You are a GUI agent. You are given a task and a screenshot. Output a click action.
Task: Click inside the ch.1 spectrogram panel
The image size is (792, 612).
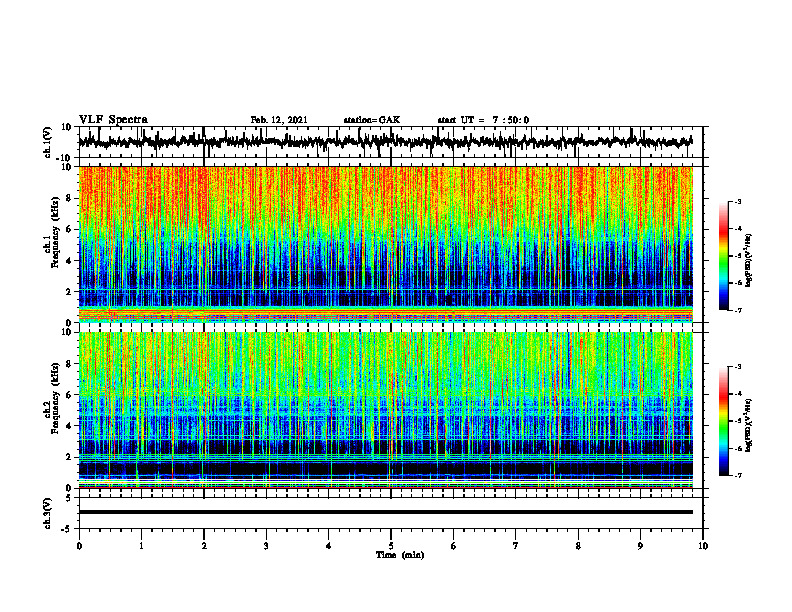(x=385, y=244)
